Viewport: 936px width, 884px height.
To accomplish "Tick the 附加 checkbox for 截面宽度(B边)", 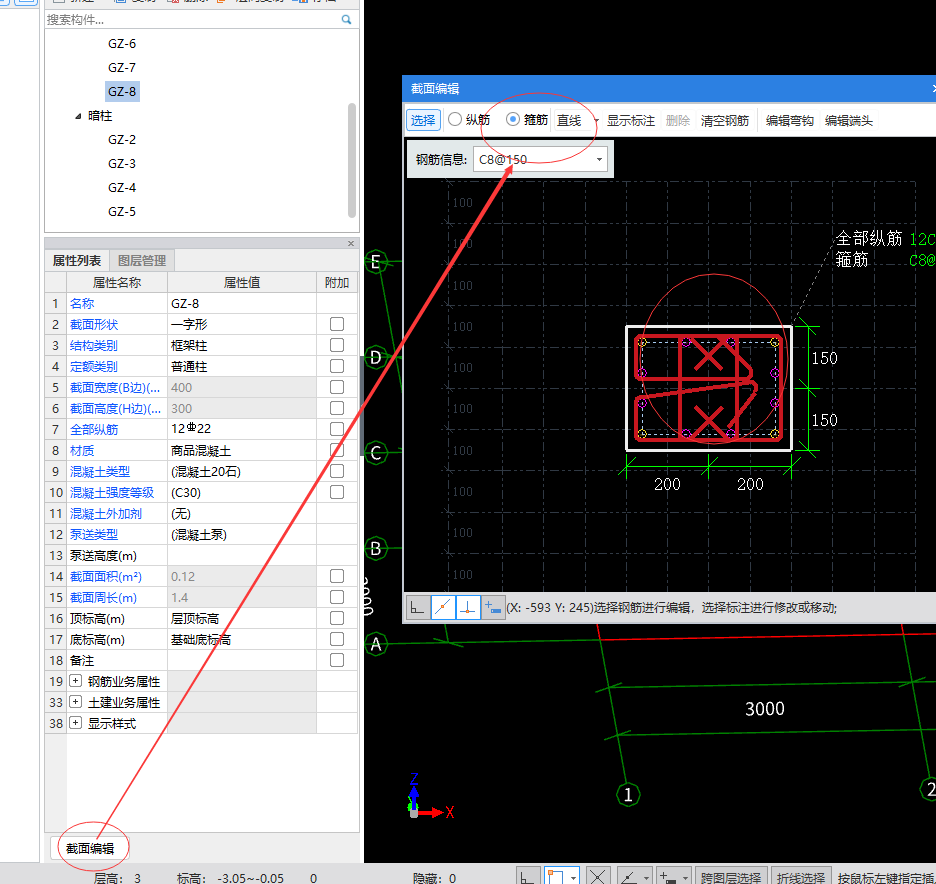I will (x=337, y=387).
